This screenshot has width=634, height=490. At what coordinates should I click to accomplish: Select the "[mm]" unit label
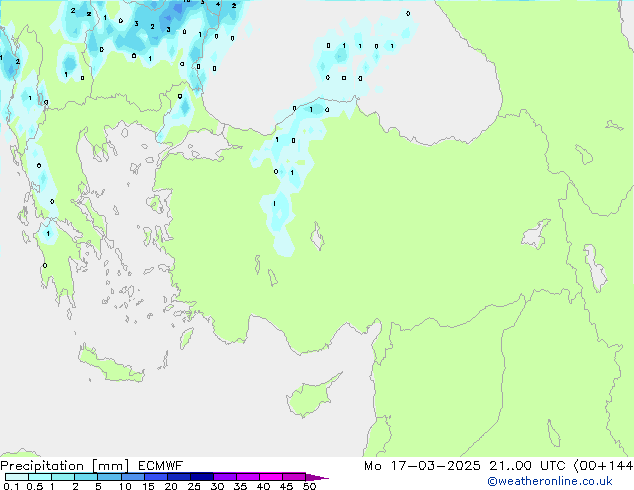pos(110,466)
